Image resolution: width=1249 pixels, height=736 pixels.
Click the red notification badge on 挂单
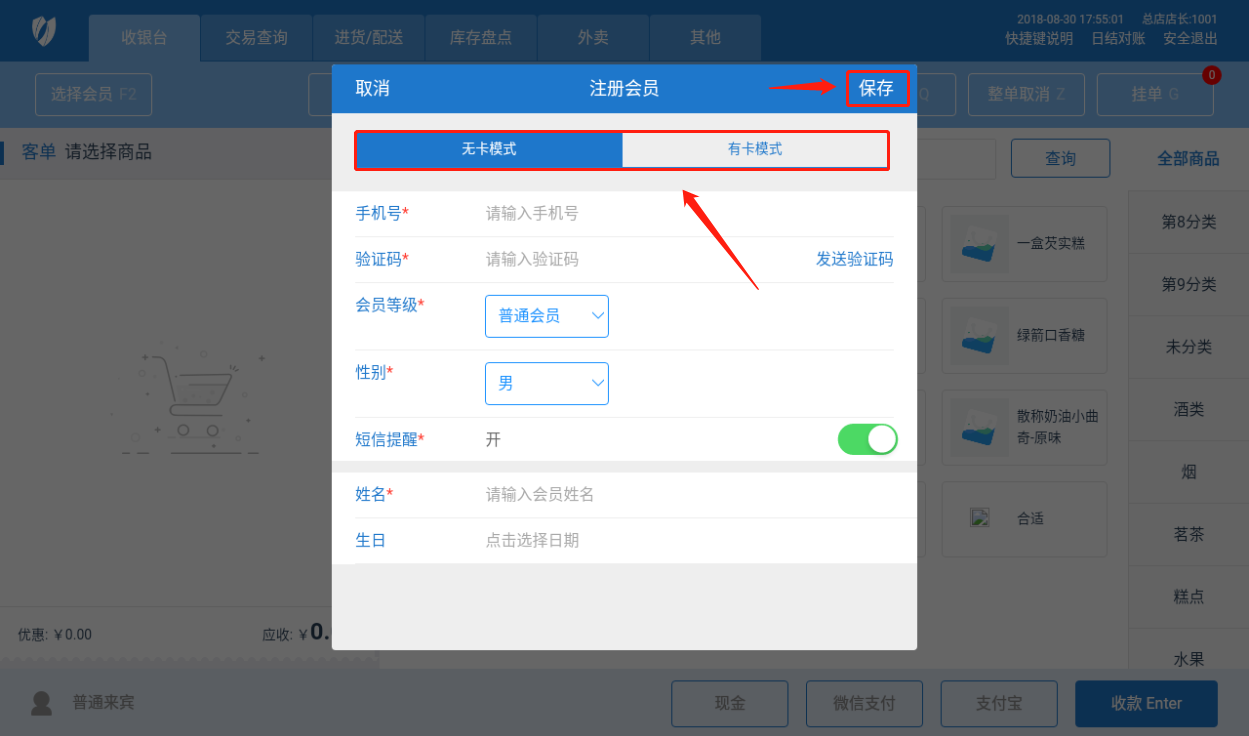tap(1211, 75)
